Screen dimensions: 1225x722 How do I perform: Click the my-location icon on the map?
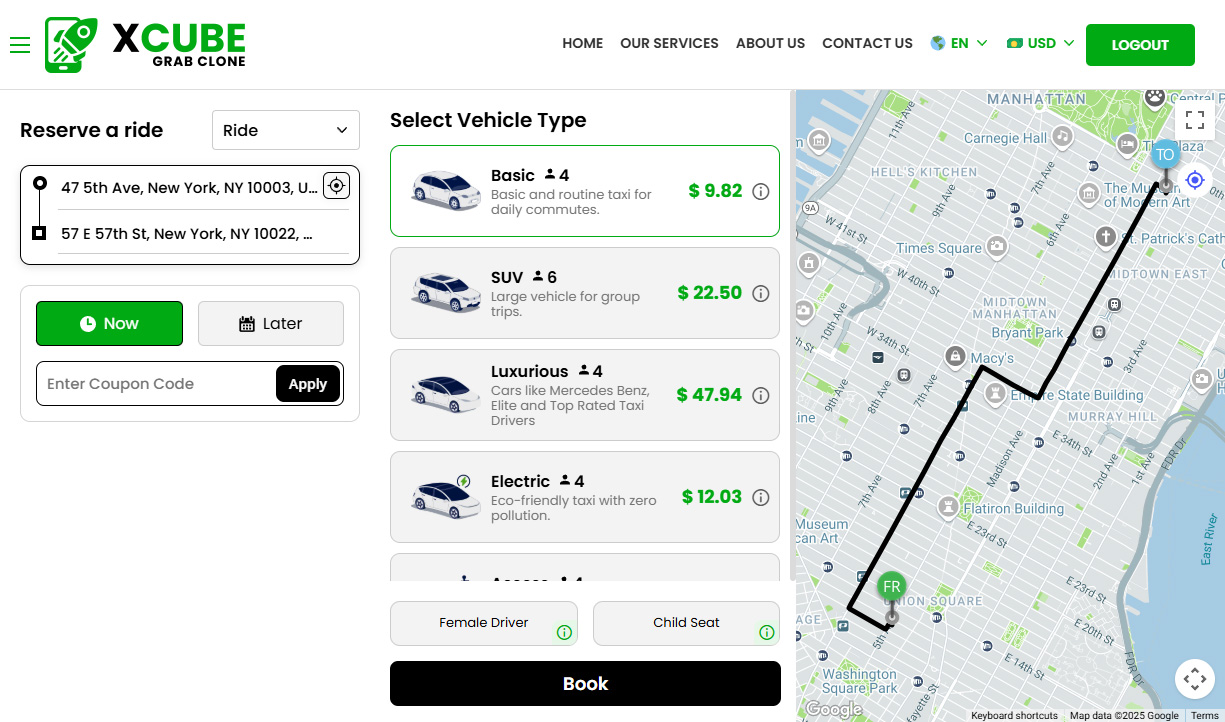tap(1195, 179)
